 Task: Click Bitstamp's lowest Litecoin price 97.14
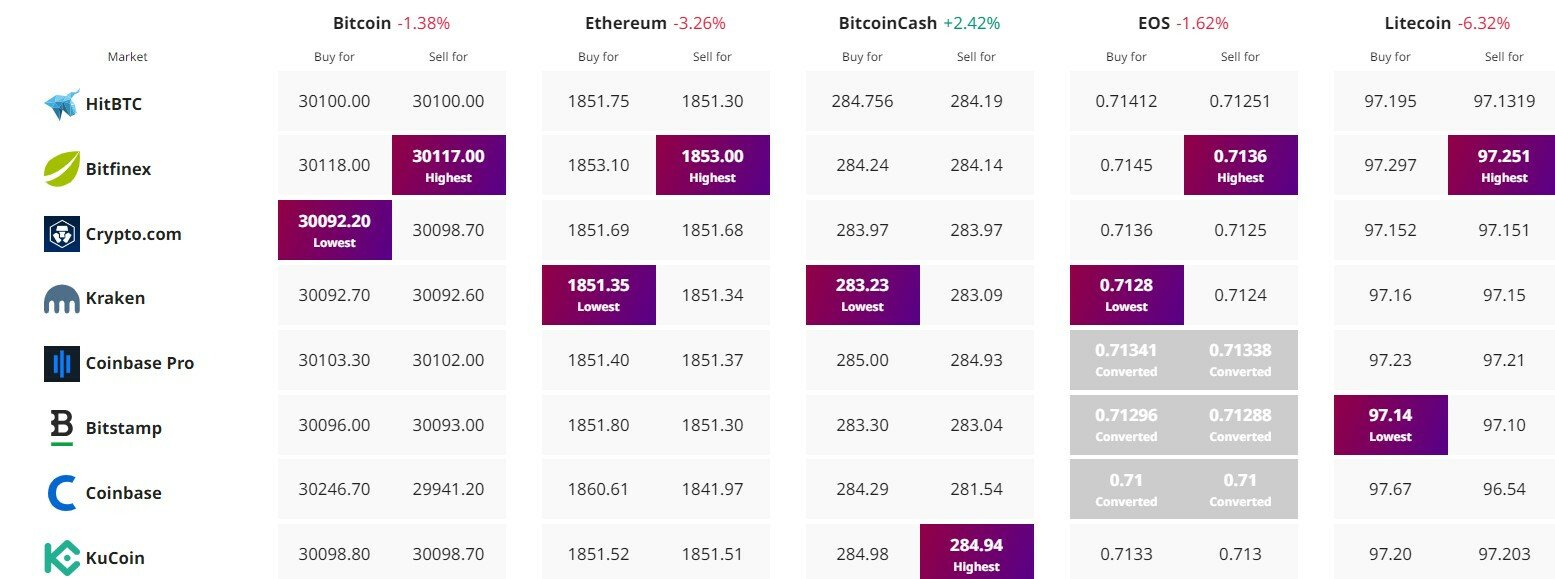tap(1390, 424)
